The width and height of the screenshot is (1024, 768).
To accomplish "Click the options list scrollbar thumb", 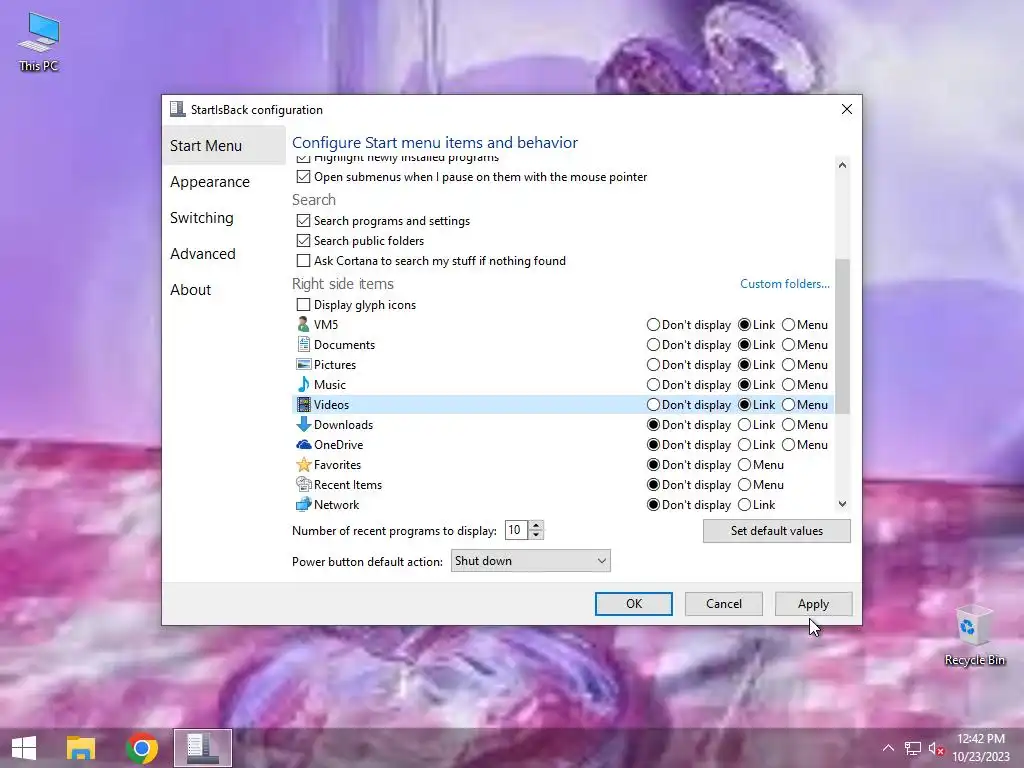I will pos(842,336).
